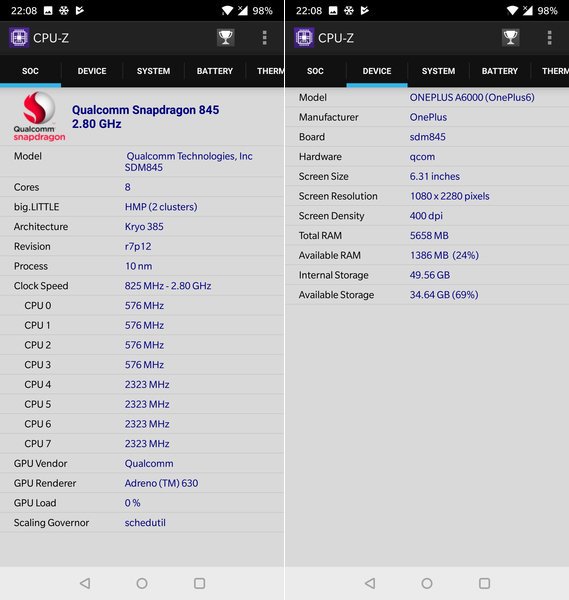Tap the GPU Renderer Adreno 630 row
The image size is (569, 600).
click(142, 483)
